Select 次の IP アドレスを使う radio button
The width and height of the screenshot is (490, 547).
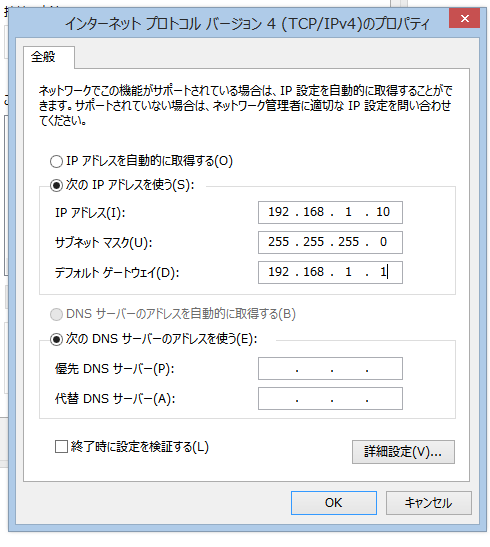(56, 185)
